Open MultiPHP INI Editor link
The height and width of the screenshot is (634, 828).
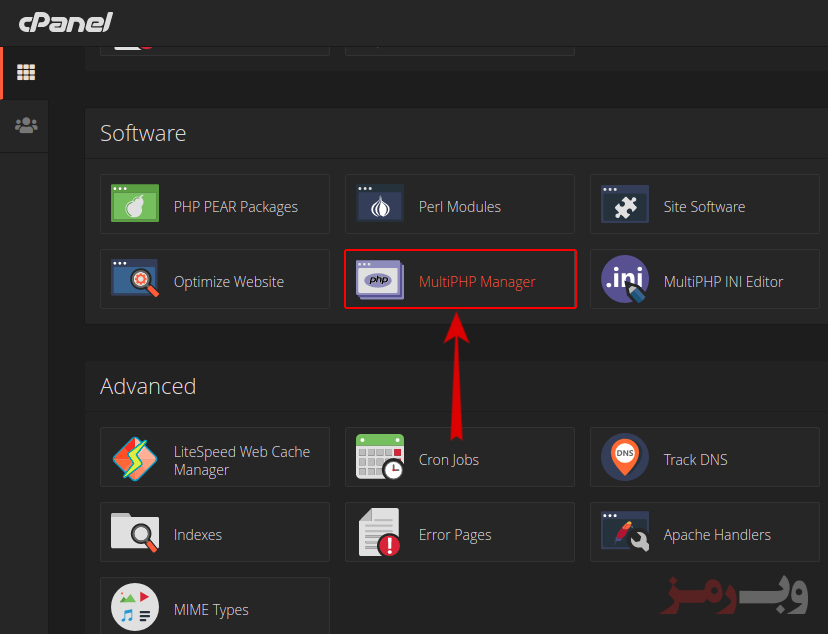point(723,282)
